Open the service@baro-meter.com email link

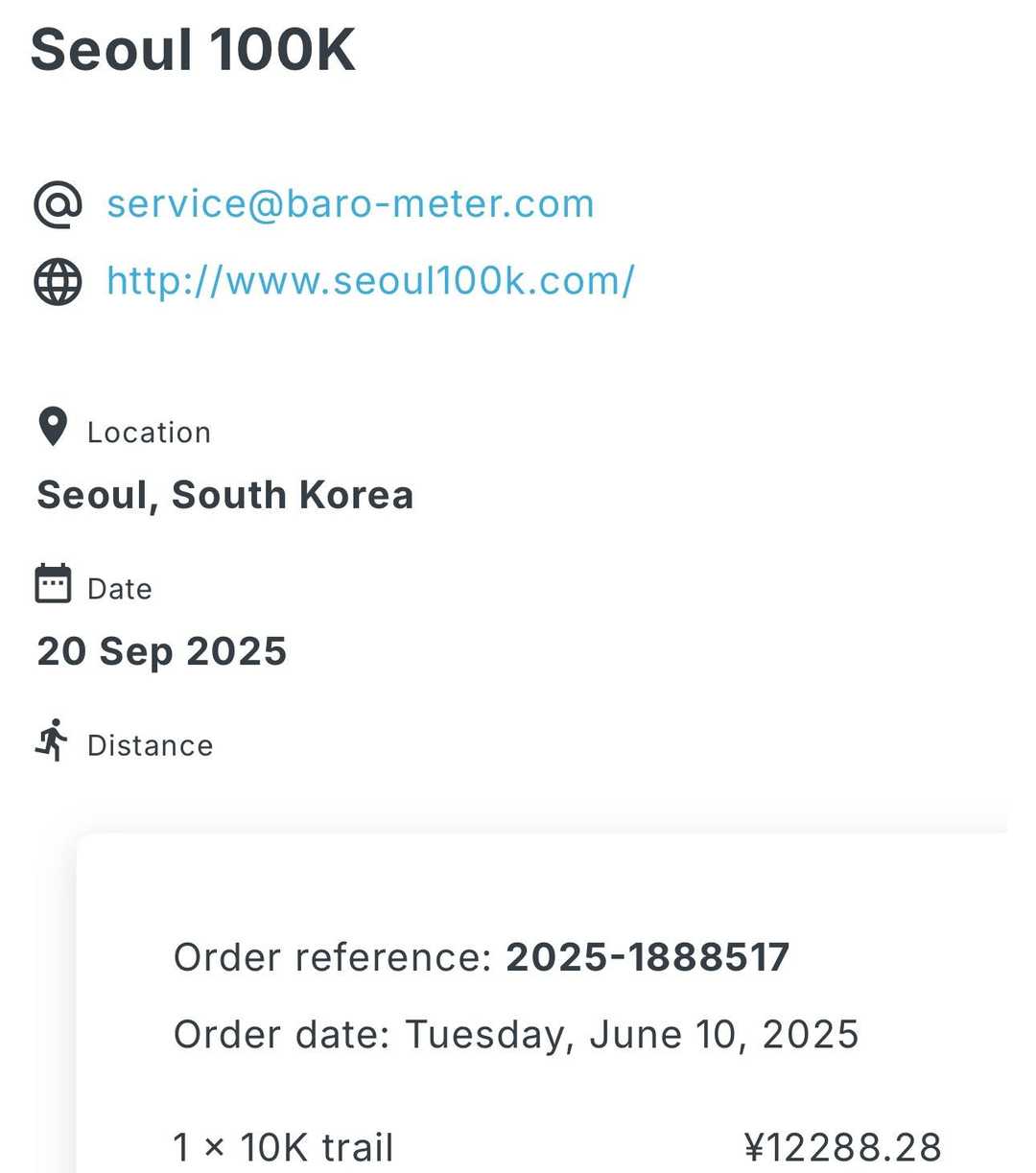[x=350, y=204]
